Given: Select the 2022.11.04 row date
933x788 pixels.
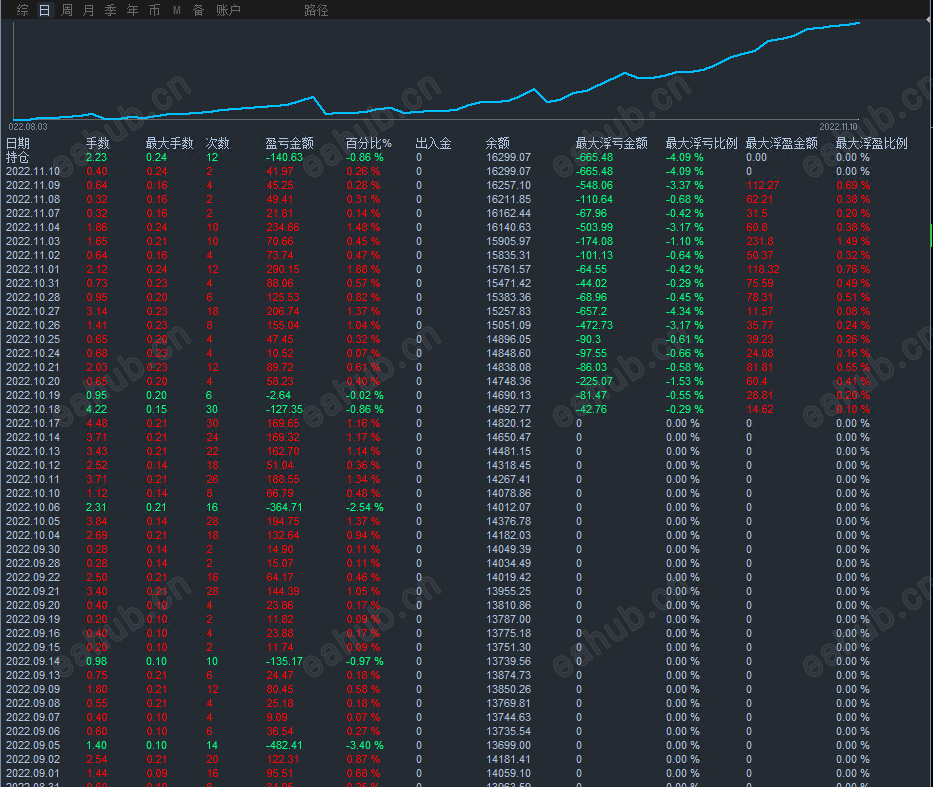Looking at the screenshot, I should (x=33, y=227).
